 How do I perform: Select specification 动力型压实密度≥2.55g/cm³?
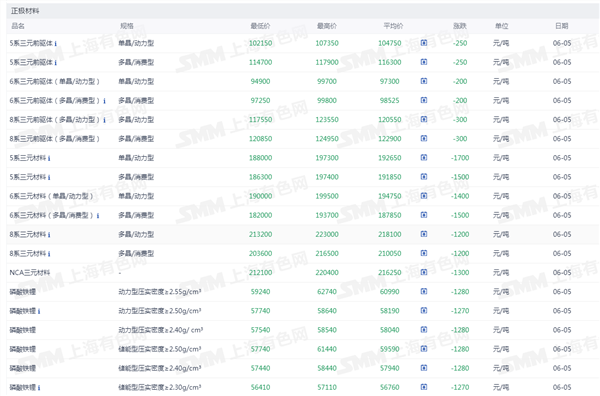click(160, 292)
